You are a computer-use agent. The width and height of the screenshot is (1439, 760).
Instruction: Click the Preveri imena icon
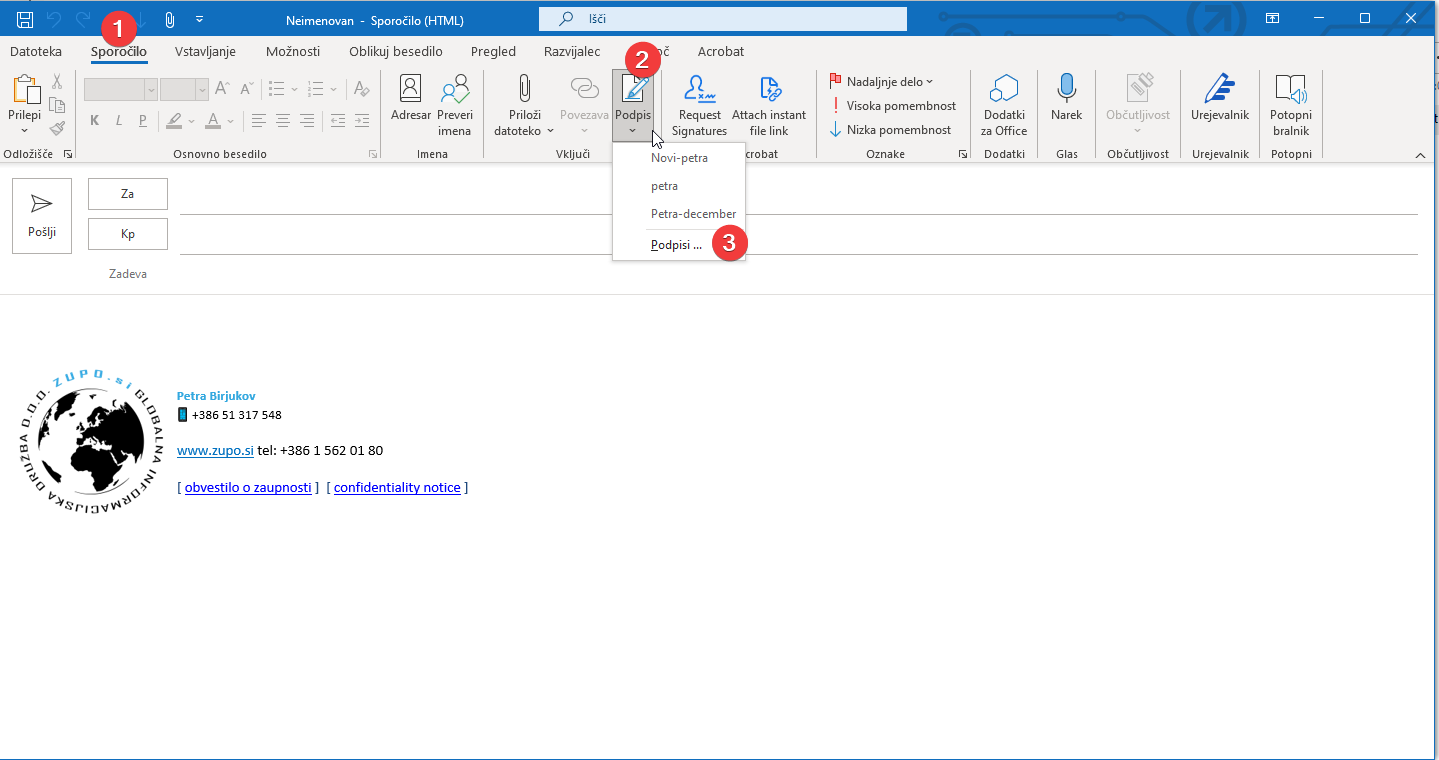point(454,90)
